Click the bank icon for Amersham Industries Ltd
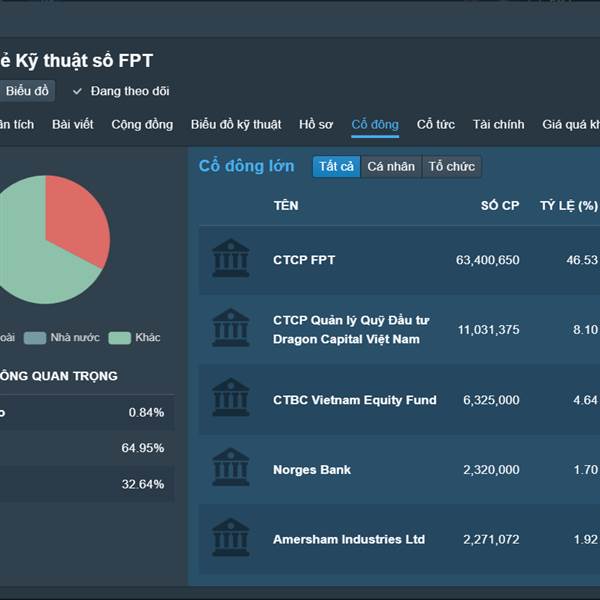Viewport: 600px width, 600px height. (231, 537)
